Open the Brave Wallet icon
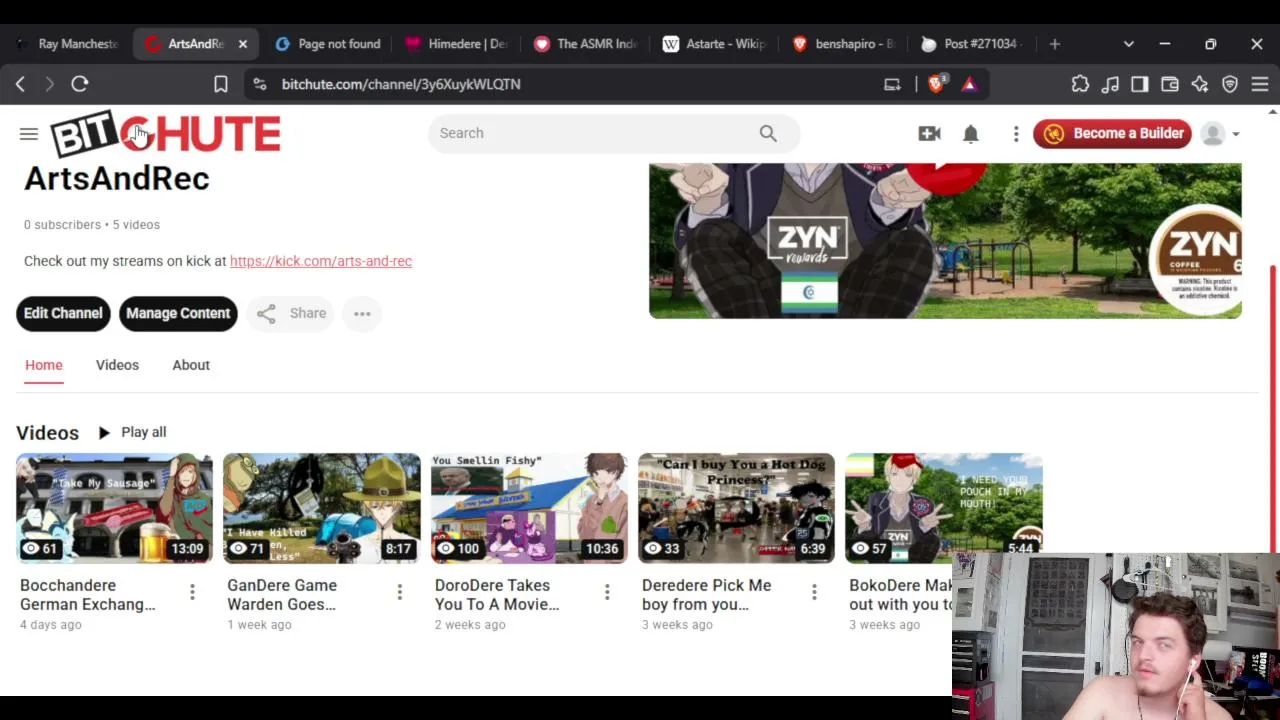1280x720 pixels. [x=1170, y=84]
